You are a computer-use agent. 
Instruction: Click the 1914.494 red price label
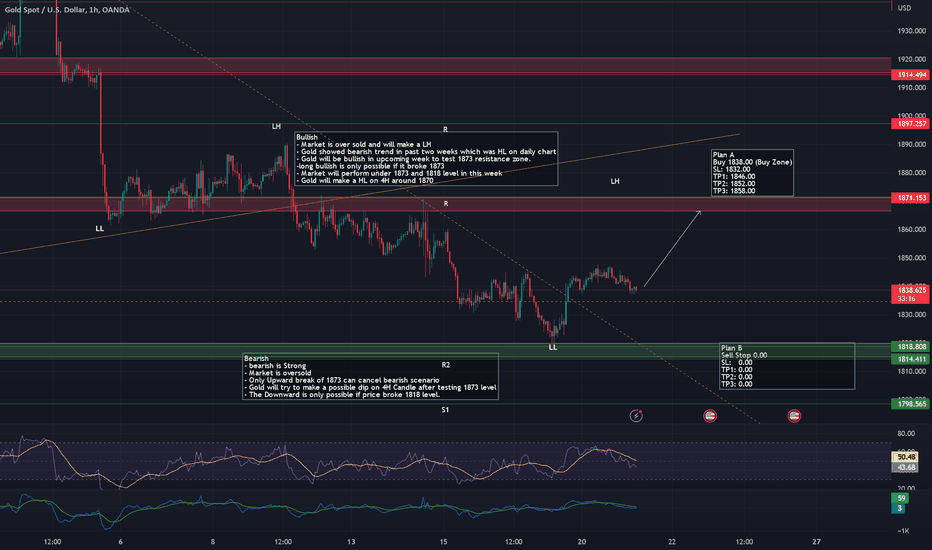(911, 75)
